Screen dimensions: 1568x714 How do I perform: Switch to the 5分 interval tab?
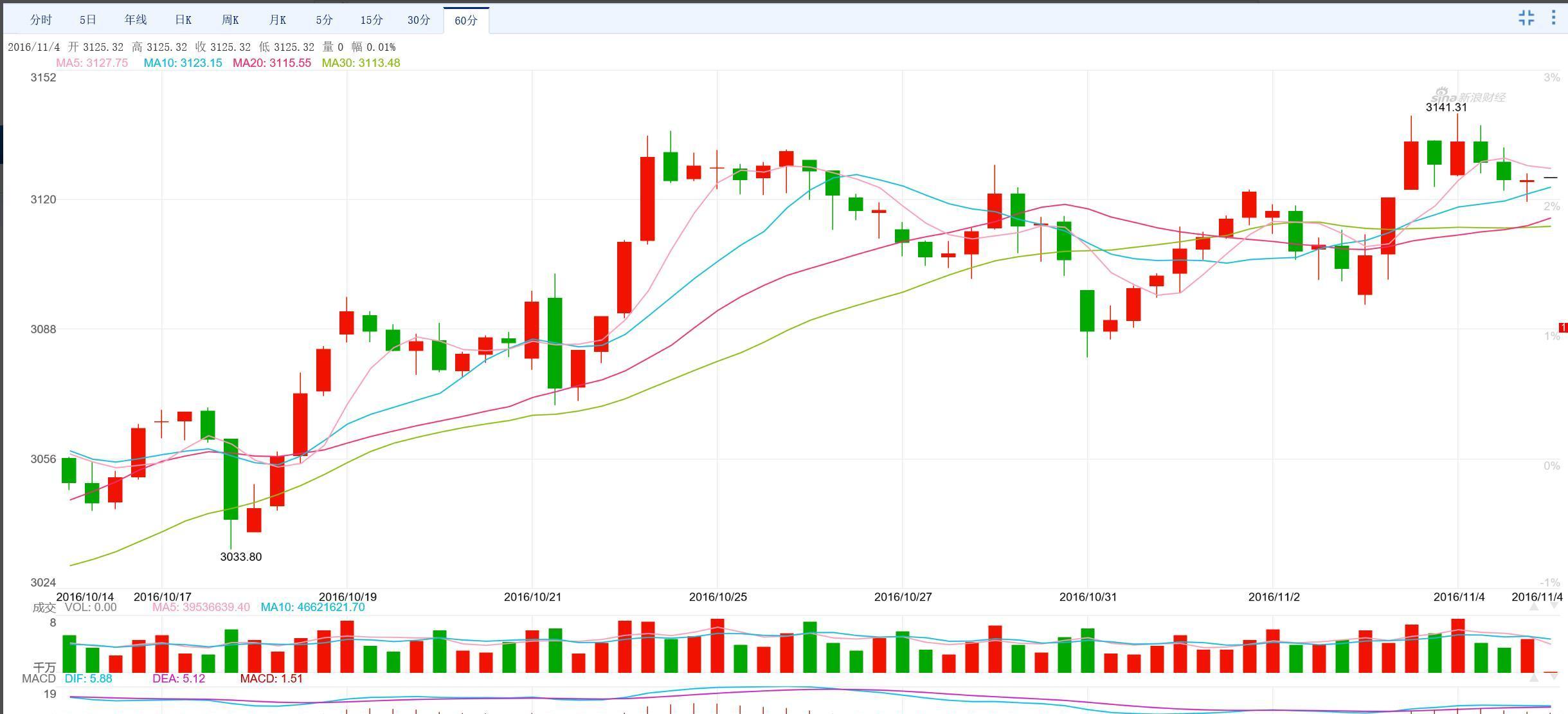pyautogui.click(x=325, y=20)
